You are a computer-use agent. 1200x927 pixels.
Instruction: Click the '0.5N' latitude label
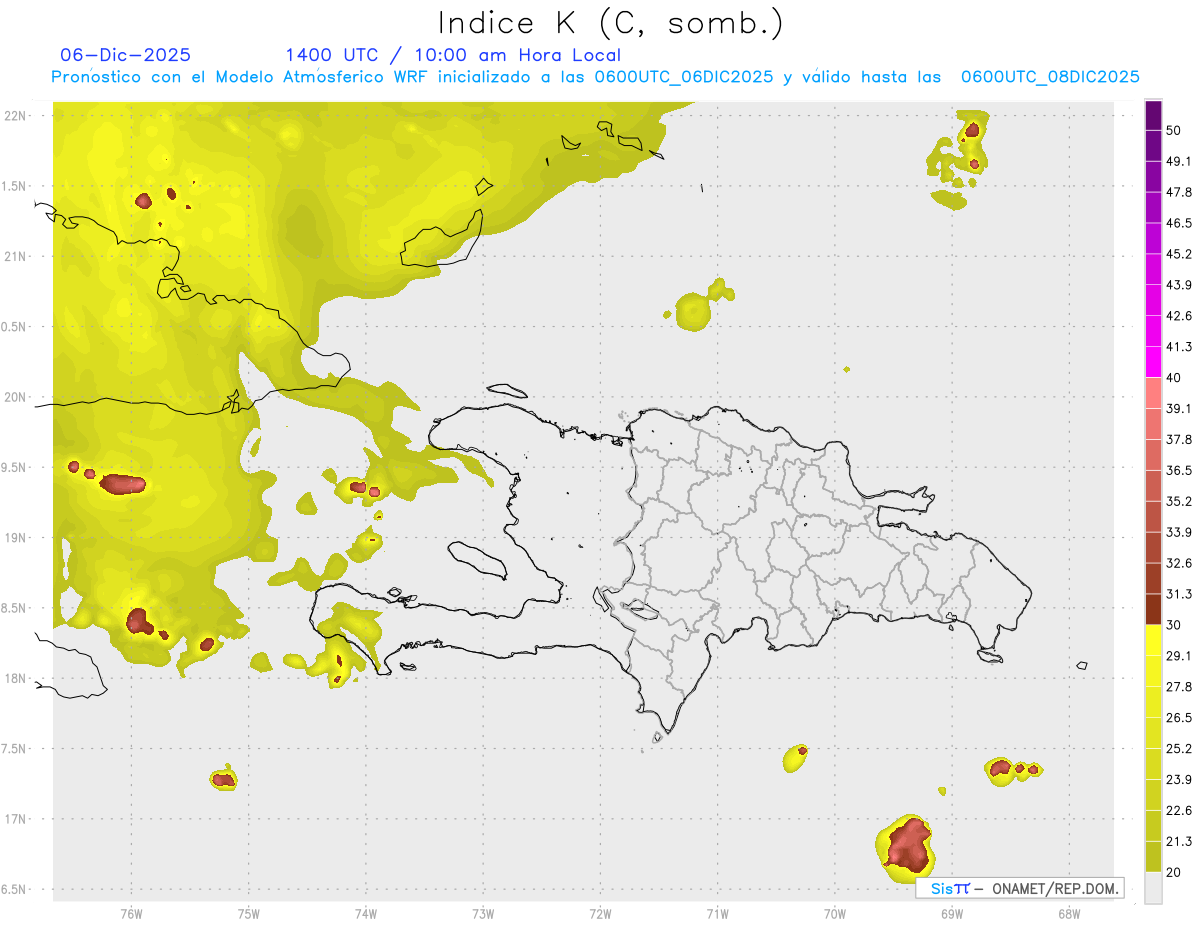15,327
